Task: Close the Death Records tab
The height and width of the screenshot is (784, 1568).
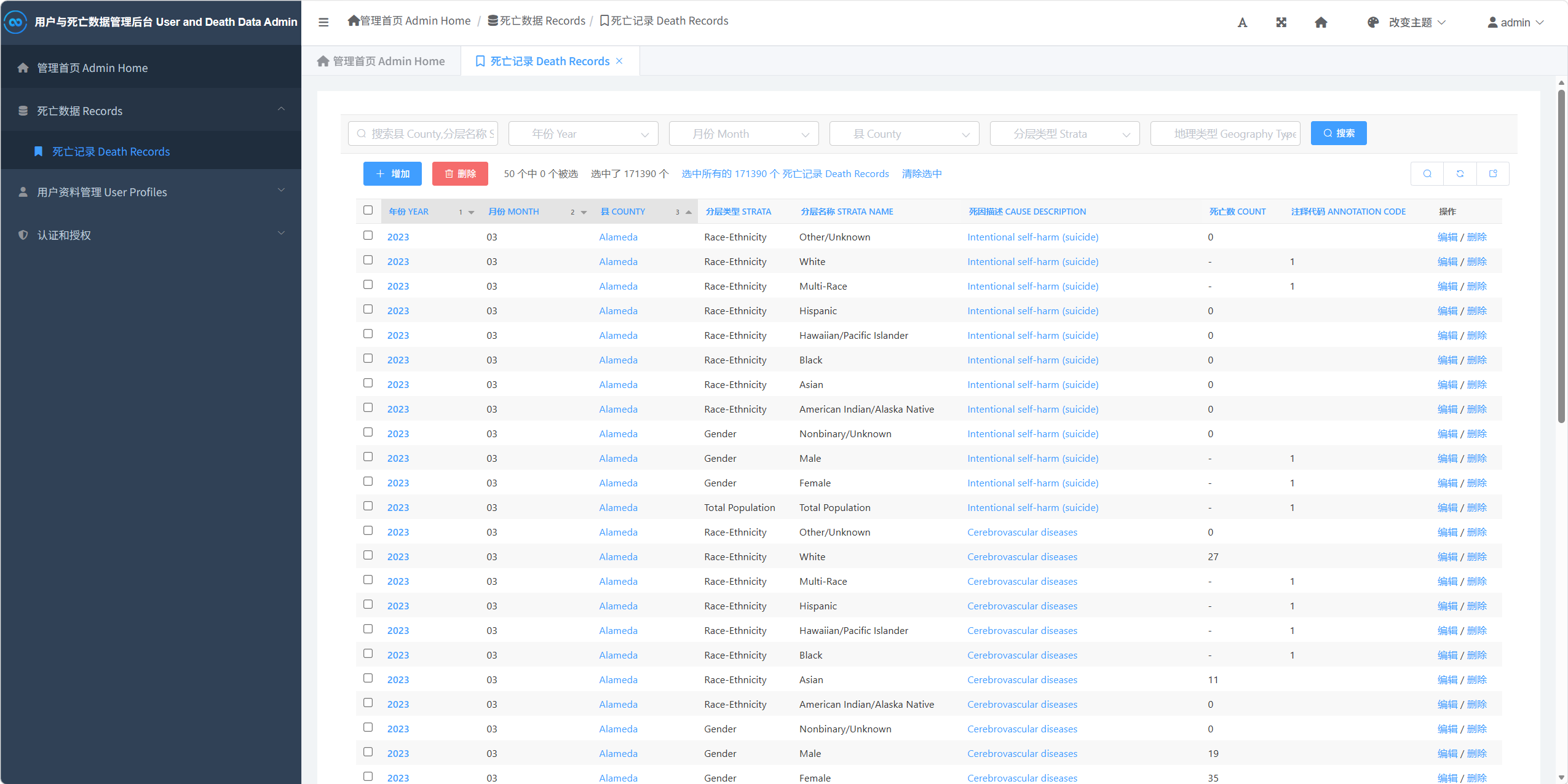Action: tap(619, 61)
